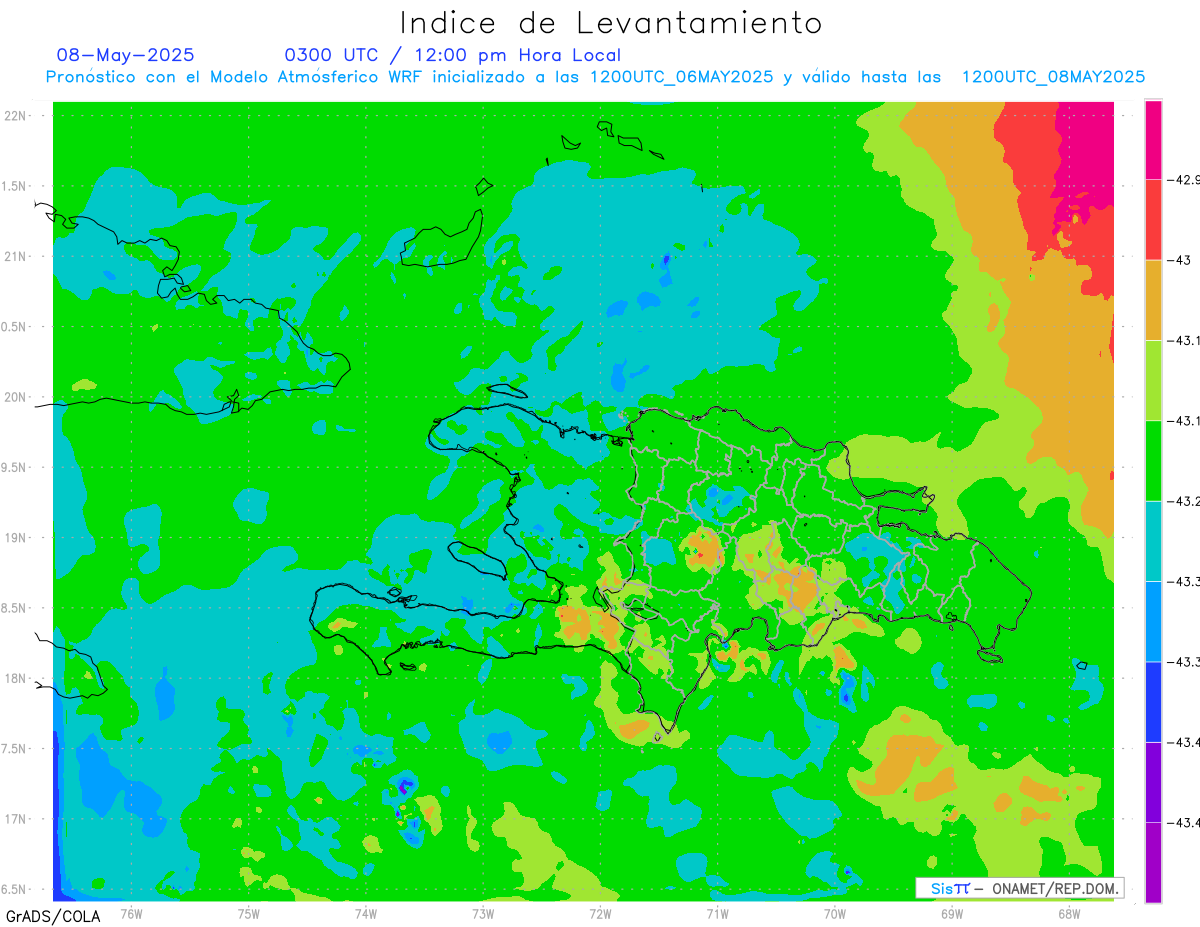Click the '19N' latitude label
This screenshot has width=1200, height=927.
tap(16, 538)
